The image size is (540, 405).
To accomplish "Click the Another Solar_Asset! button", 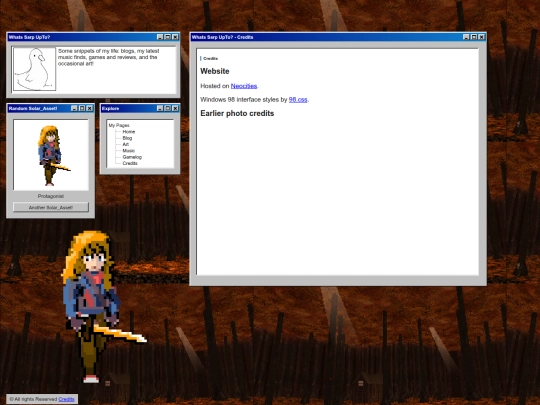I will 51,207.
